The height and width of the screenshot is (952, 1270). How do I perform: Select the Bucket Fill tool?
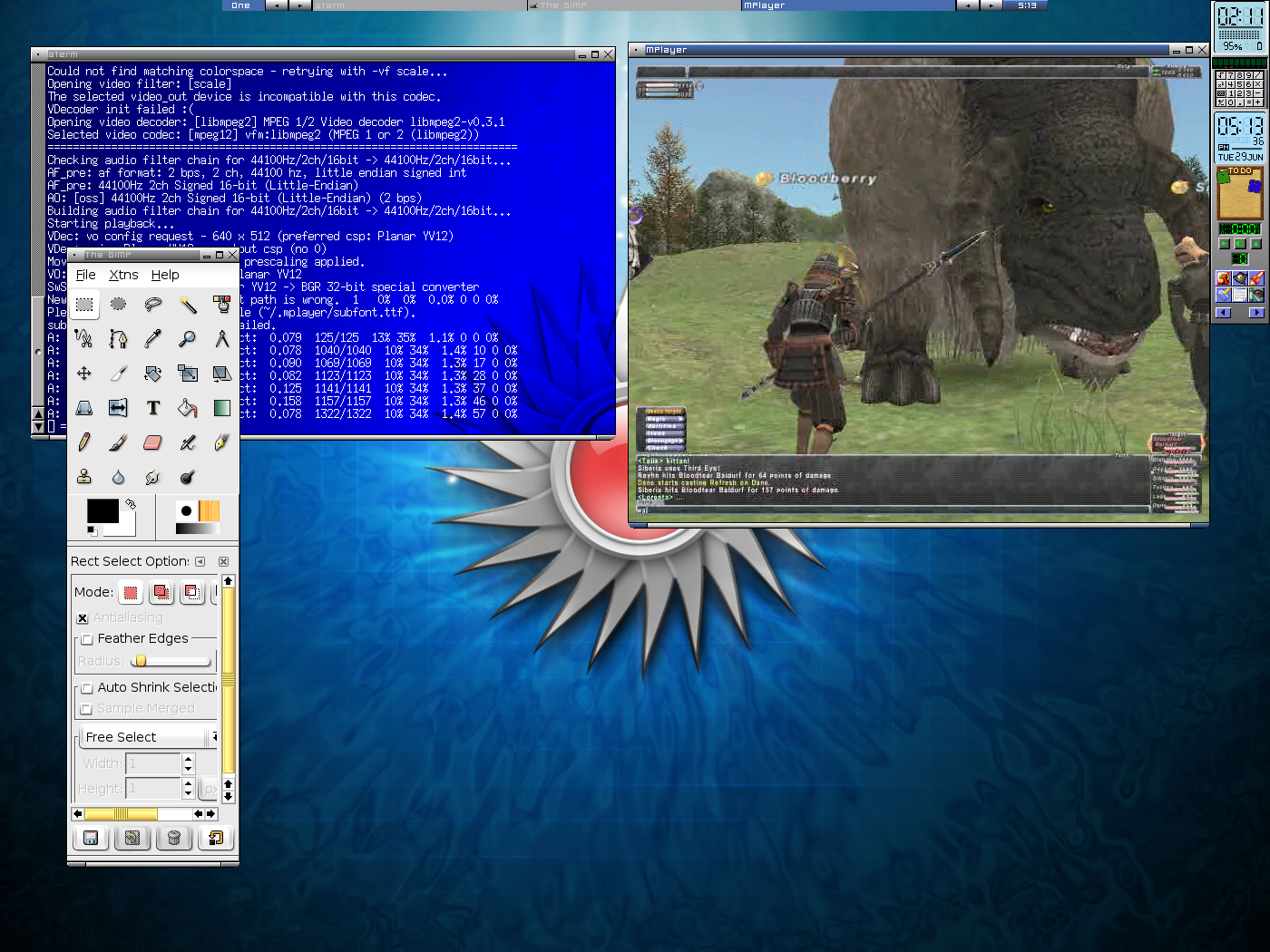[188, 408]
